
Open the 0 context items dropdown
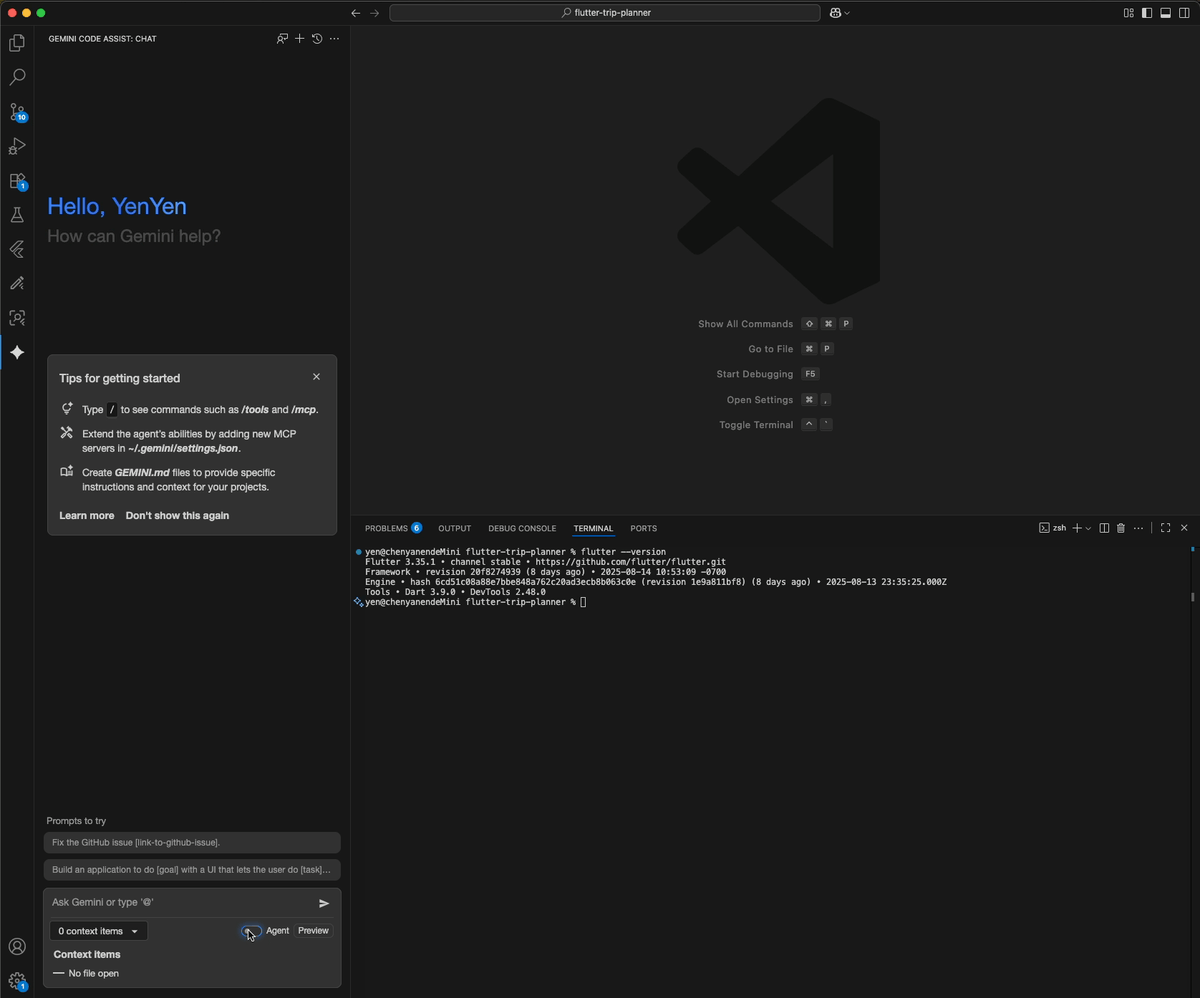(98, 931)
